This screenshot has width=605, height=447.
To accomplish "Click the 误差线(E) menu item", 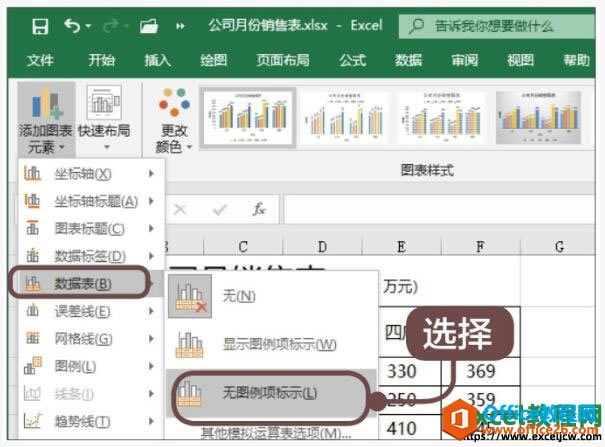I will pos(92,311).
